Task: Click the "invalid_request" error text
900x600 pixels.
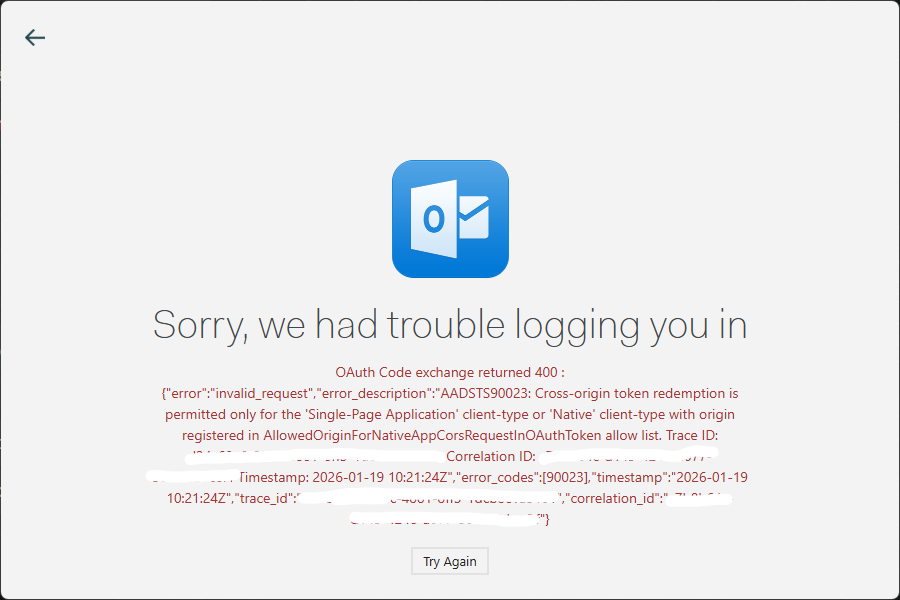Action: tap(262, 394)
